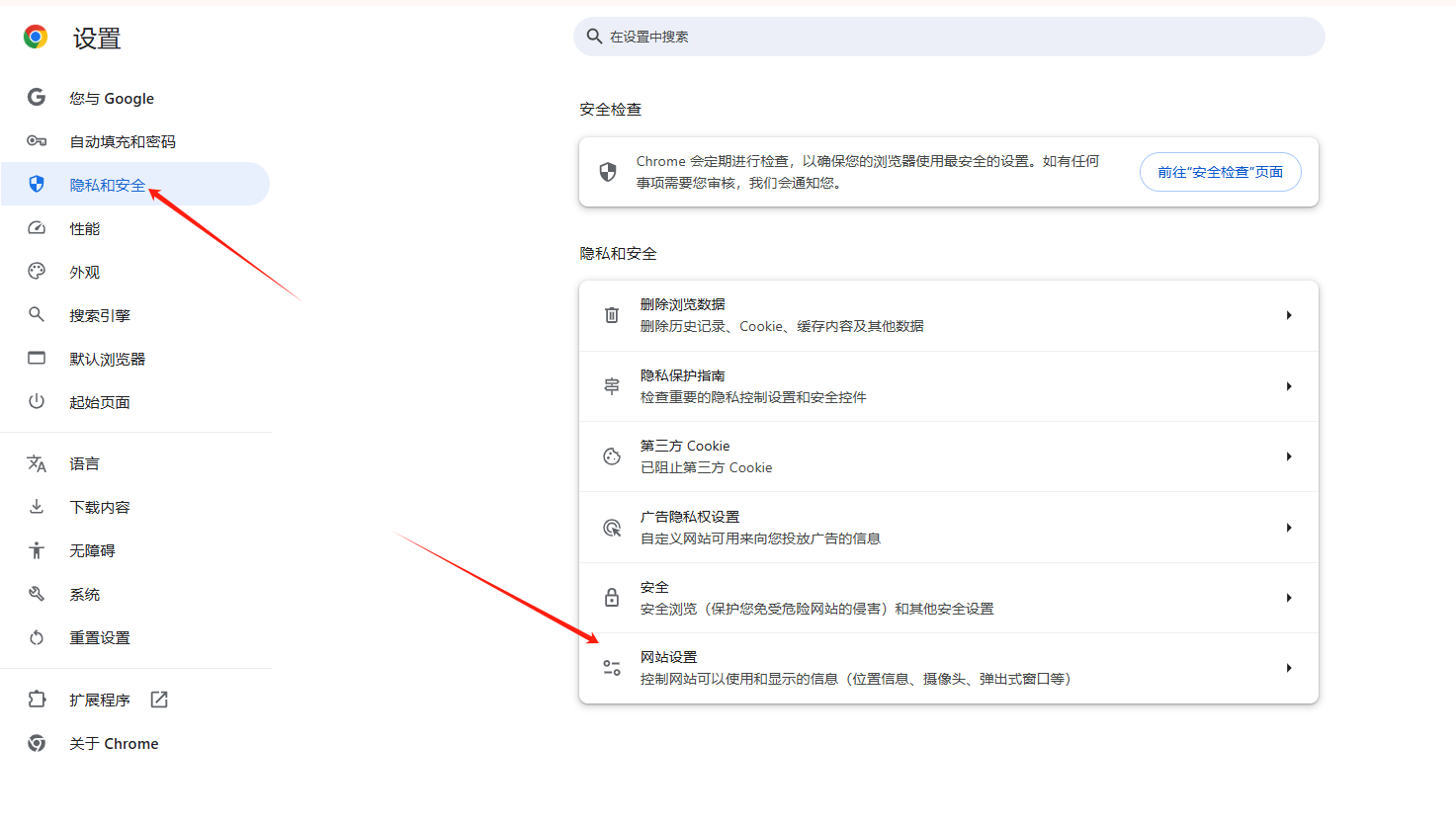1456x826 pixels.
Task: Open 您与 Google settings section
Action: [135, 98]
